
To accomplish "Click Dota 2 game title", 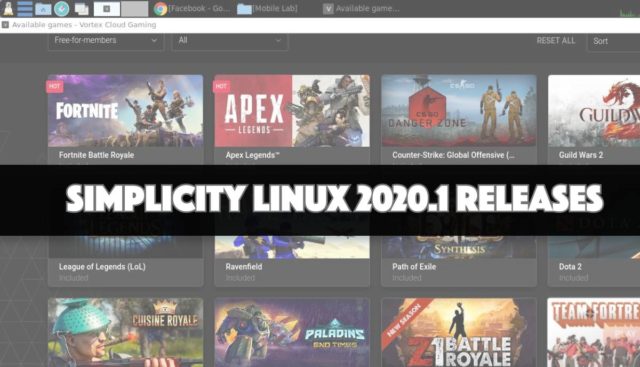I will coord(570,267).
